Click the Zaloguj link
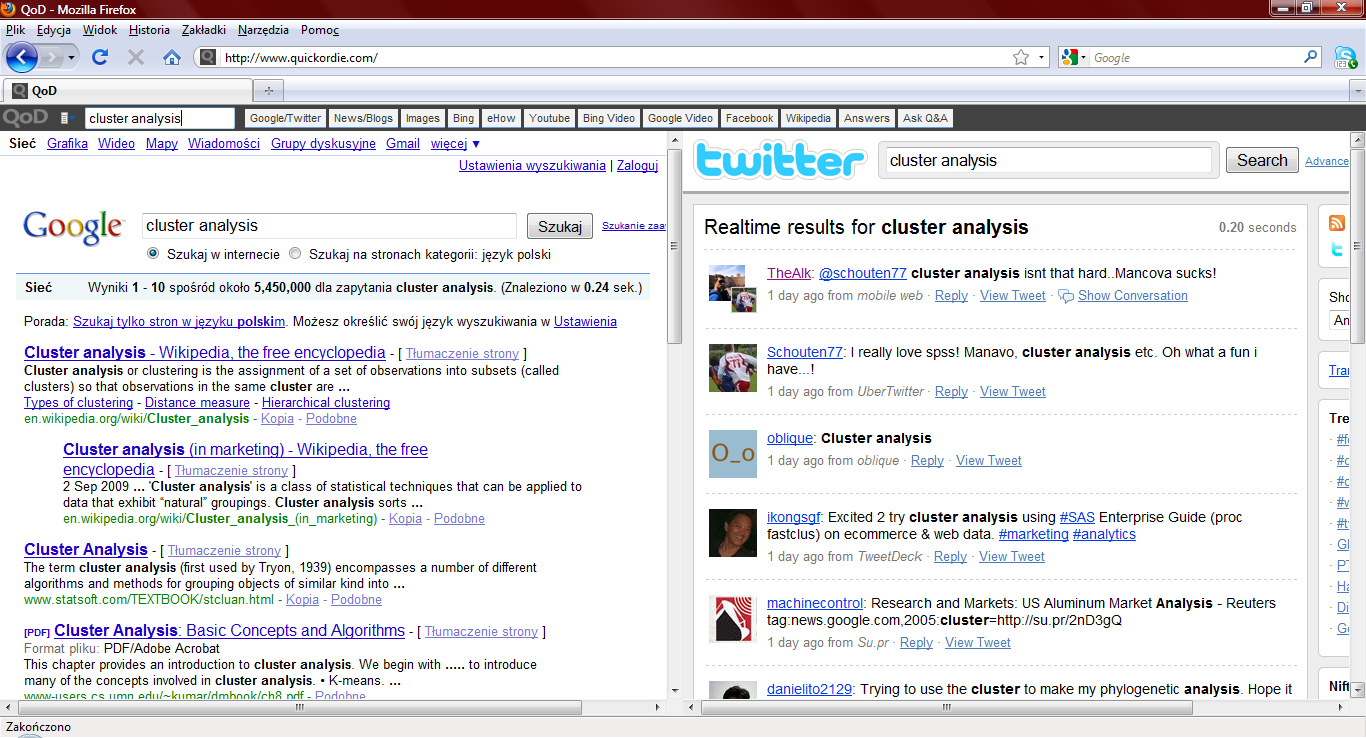Image resolution: width=1366 pixels, height=738 pixels. tap(637, 166)
